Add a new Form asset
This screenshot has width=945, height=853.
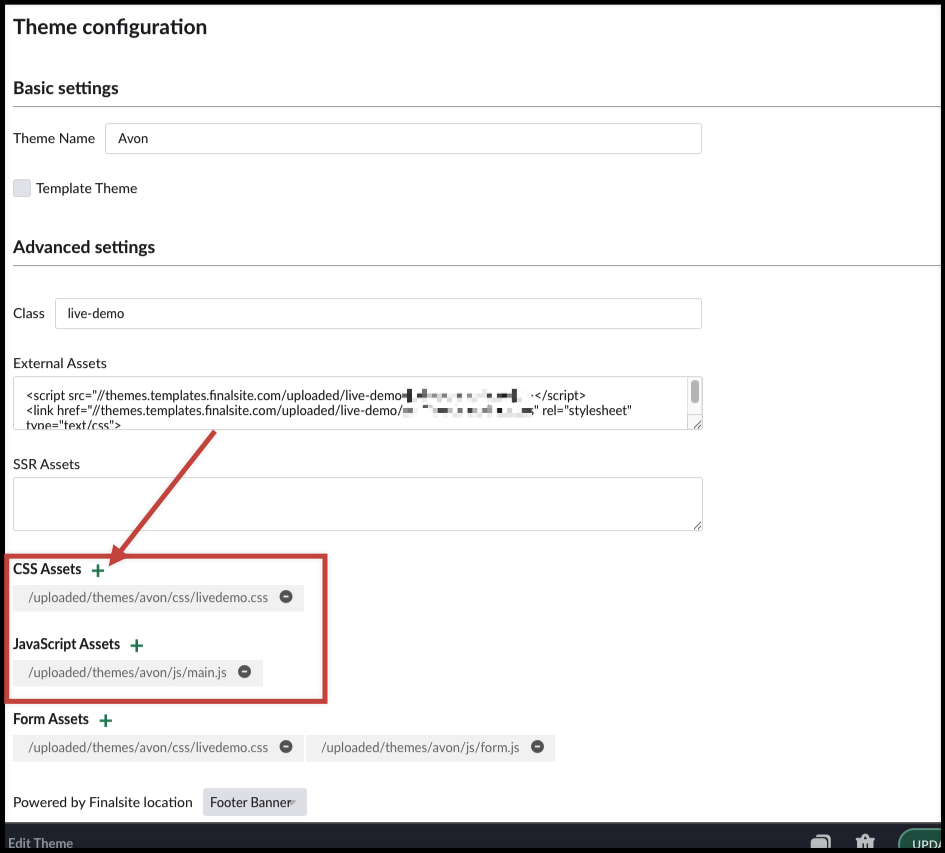click(106, 720)
